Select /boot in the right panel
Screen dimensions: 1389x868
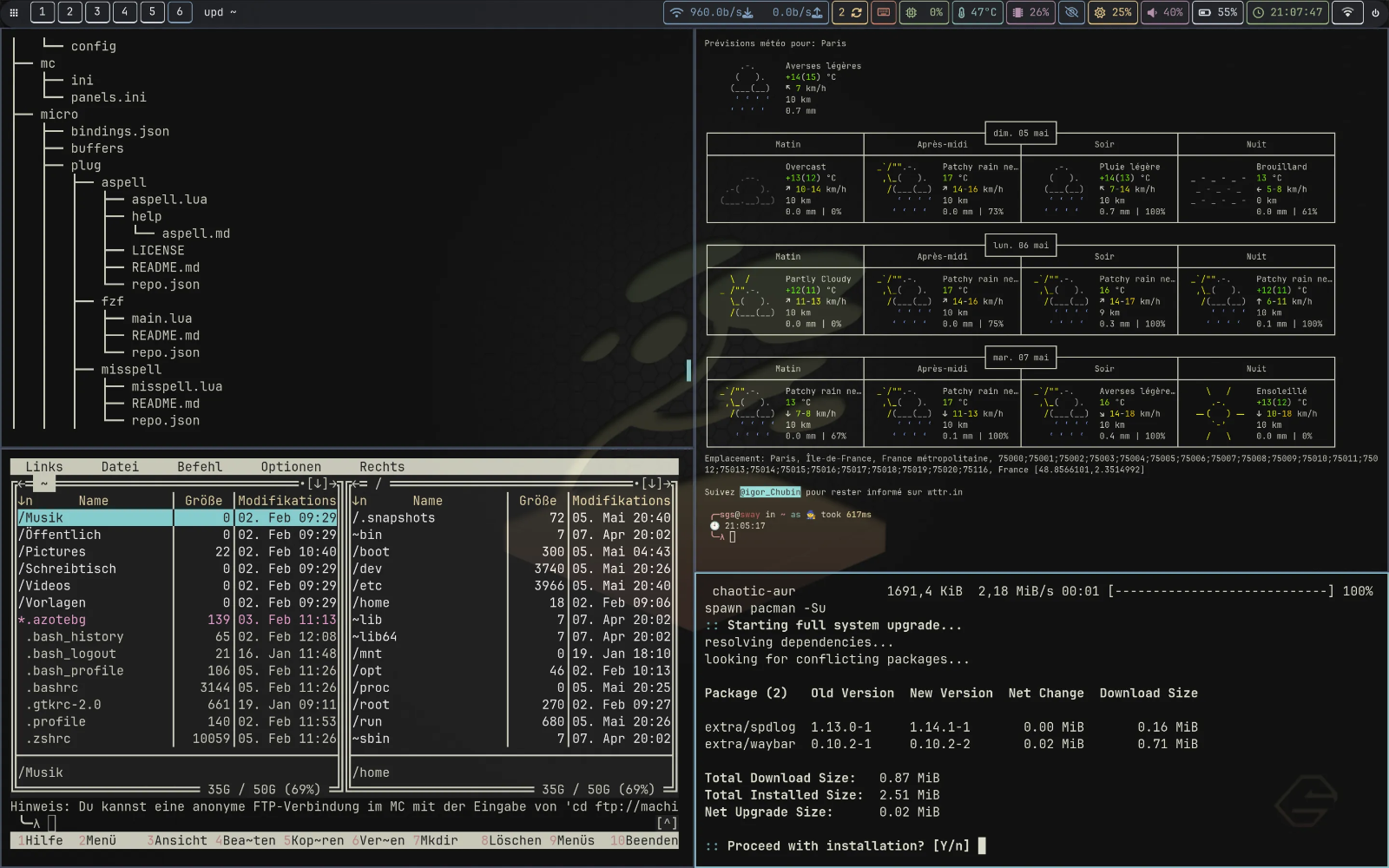511,551
